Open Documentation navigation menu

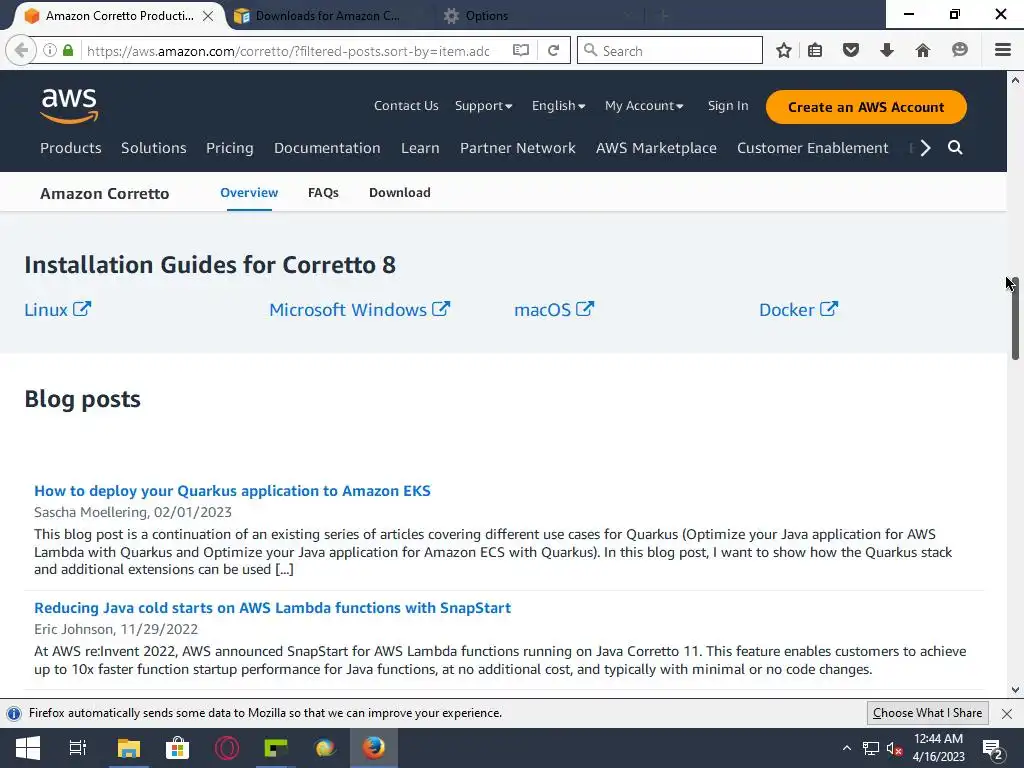327,148
